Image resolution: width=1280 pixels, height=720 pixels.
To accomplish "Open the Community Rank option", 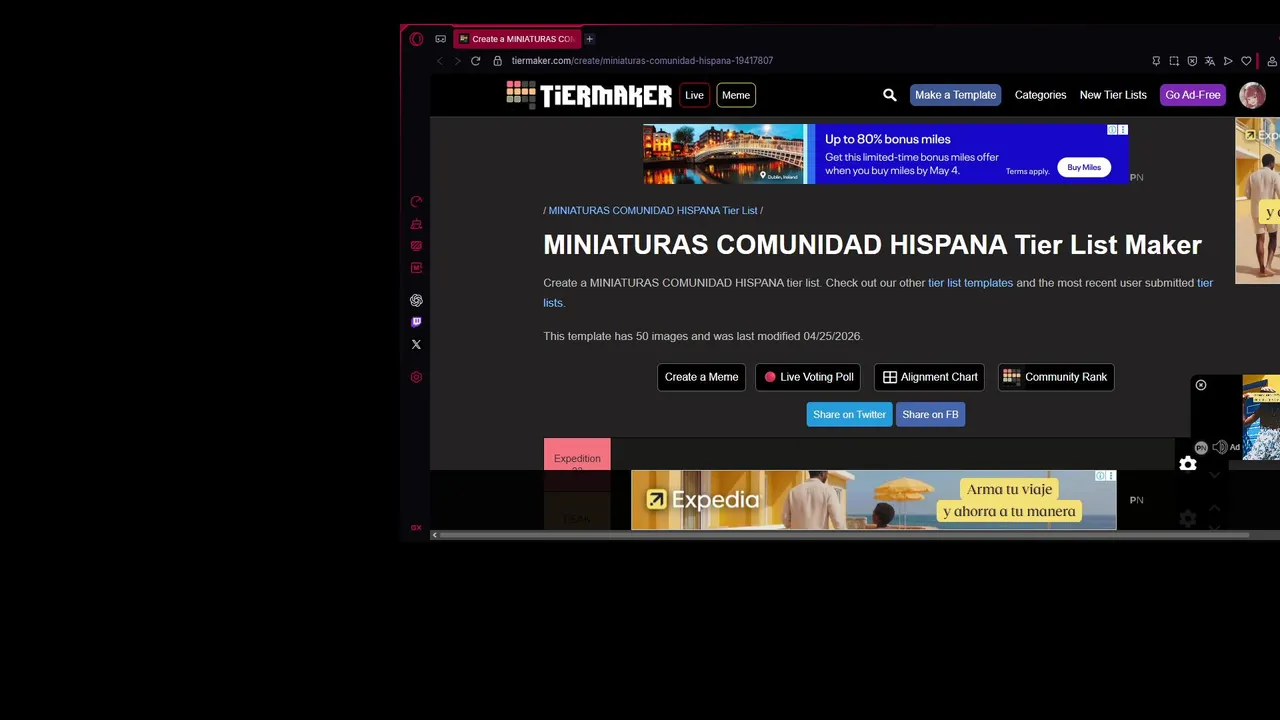I will pyautogui.click(x=1056, y=377).
